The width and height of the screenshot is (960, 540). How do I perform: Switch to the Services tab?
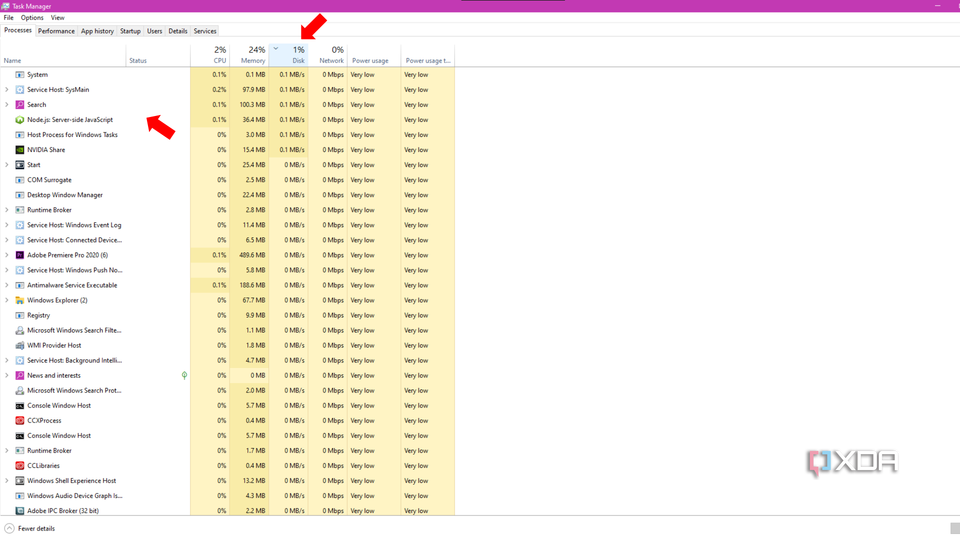205,31
